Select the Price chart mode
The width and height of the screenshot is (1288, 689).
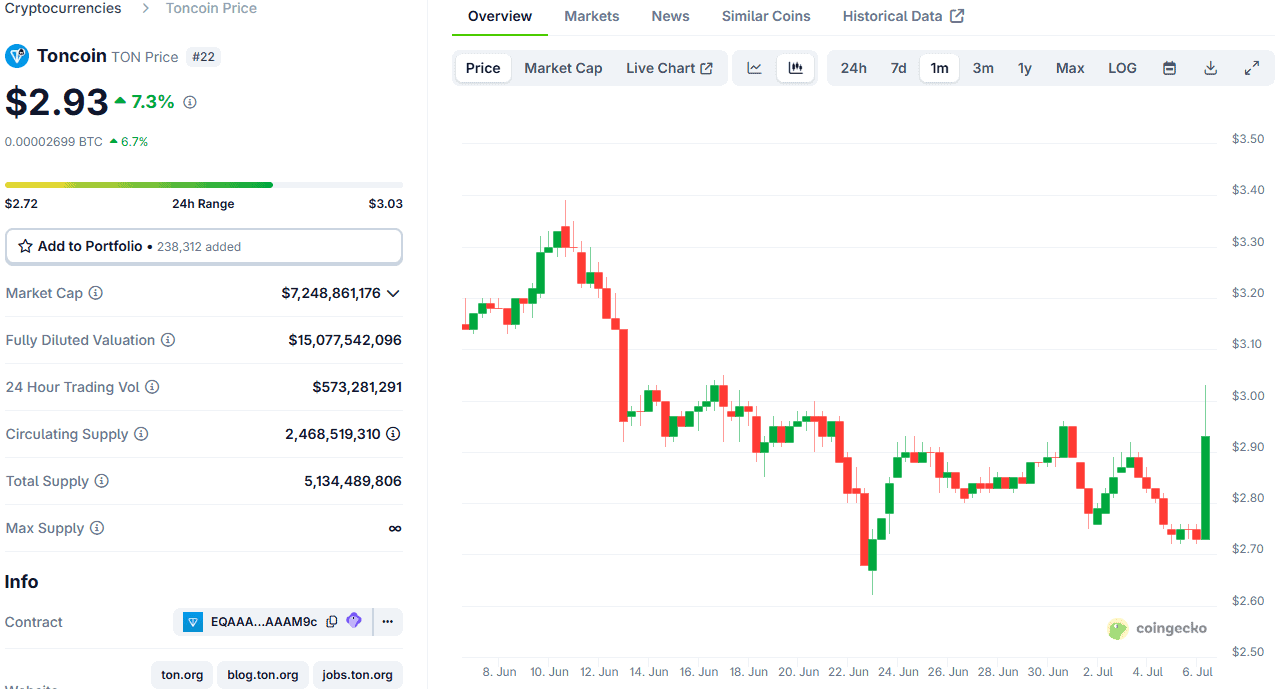[x=483, y=68]
